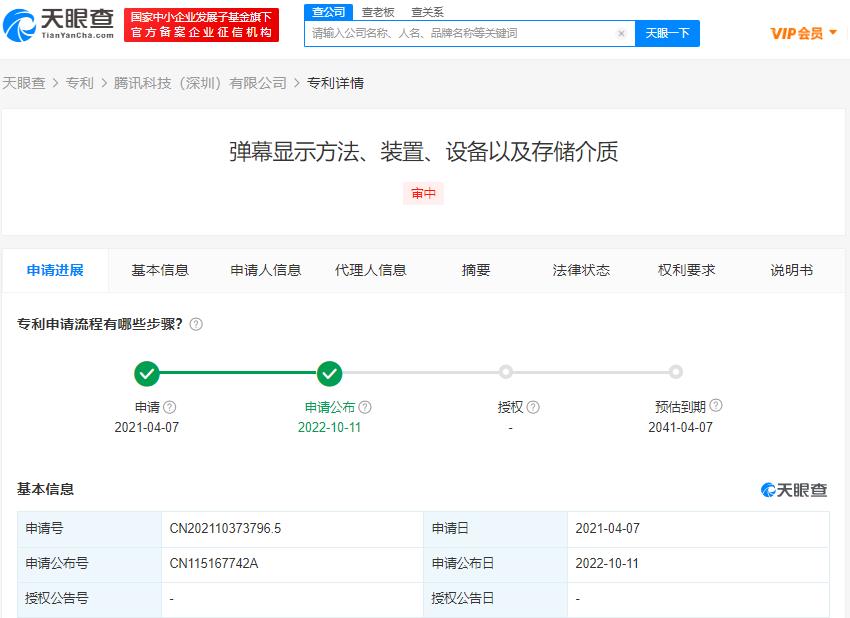This screenshot has height=618, width=850.
Task: Select the 查关系 search tab
Action: (x=427, y=12)
